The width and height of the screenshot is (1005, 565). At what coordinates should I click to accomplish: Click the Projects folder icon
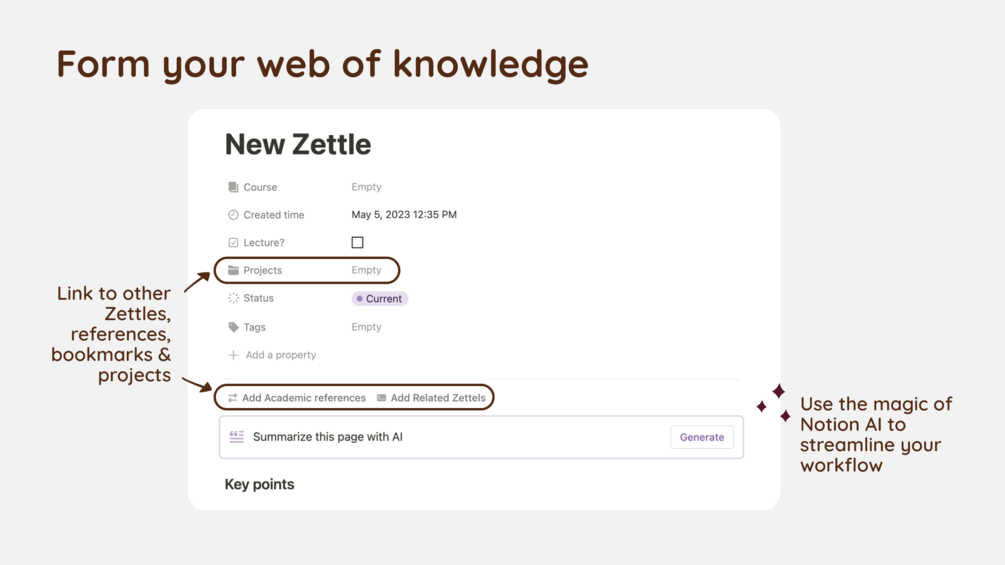click(x=233, y=270)
